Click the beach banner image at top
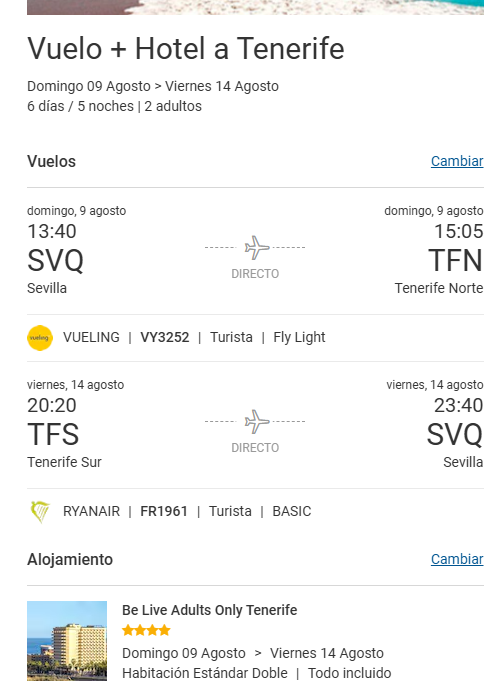Image resolution: width=498 pixels, height=692 pixels. pos(255,7)
